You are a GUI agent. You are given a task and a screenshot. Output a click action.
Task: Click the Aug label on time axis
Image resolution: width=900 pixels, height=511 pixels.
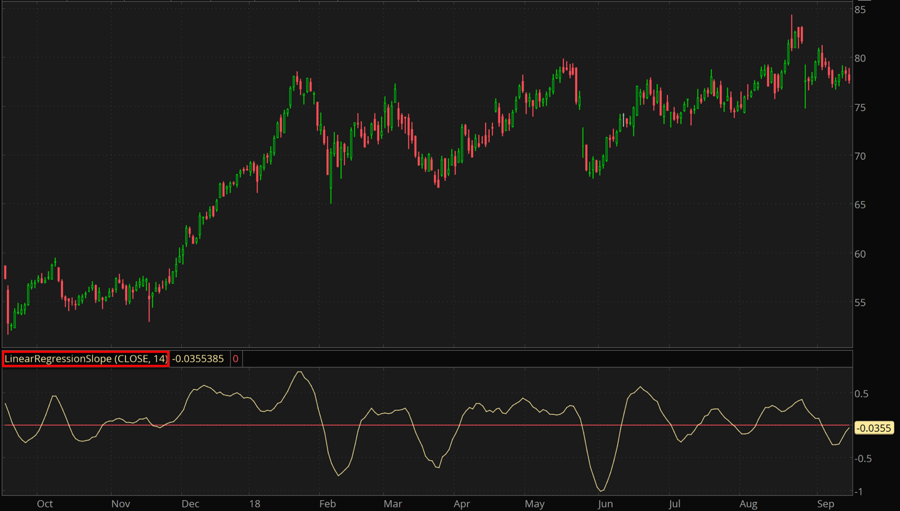747,504
